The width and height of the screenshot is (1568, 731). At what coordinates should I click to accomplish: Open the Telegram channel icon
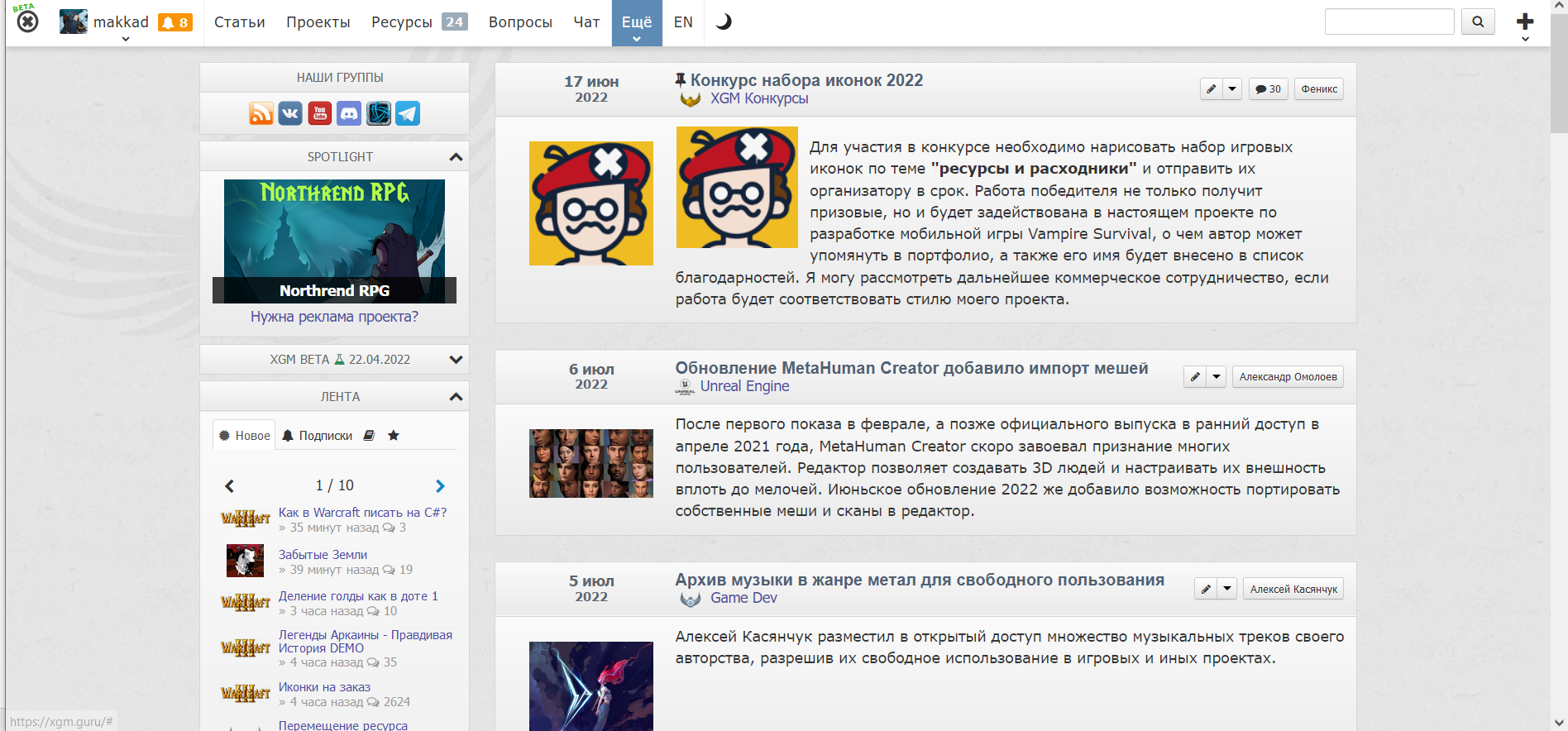tap(408, 113)
